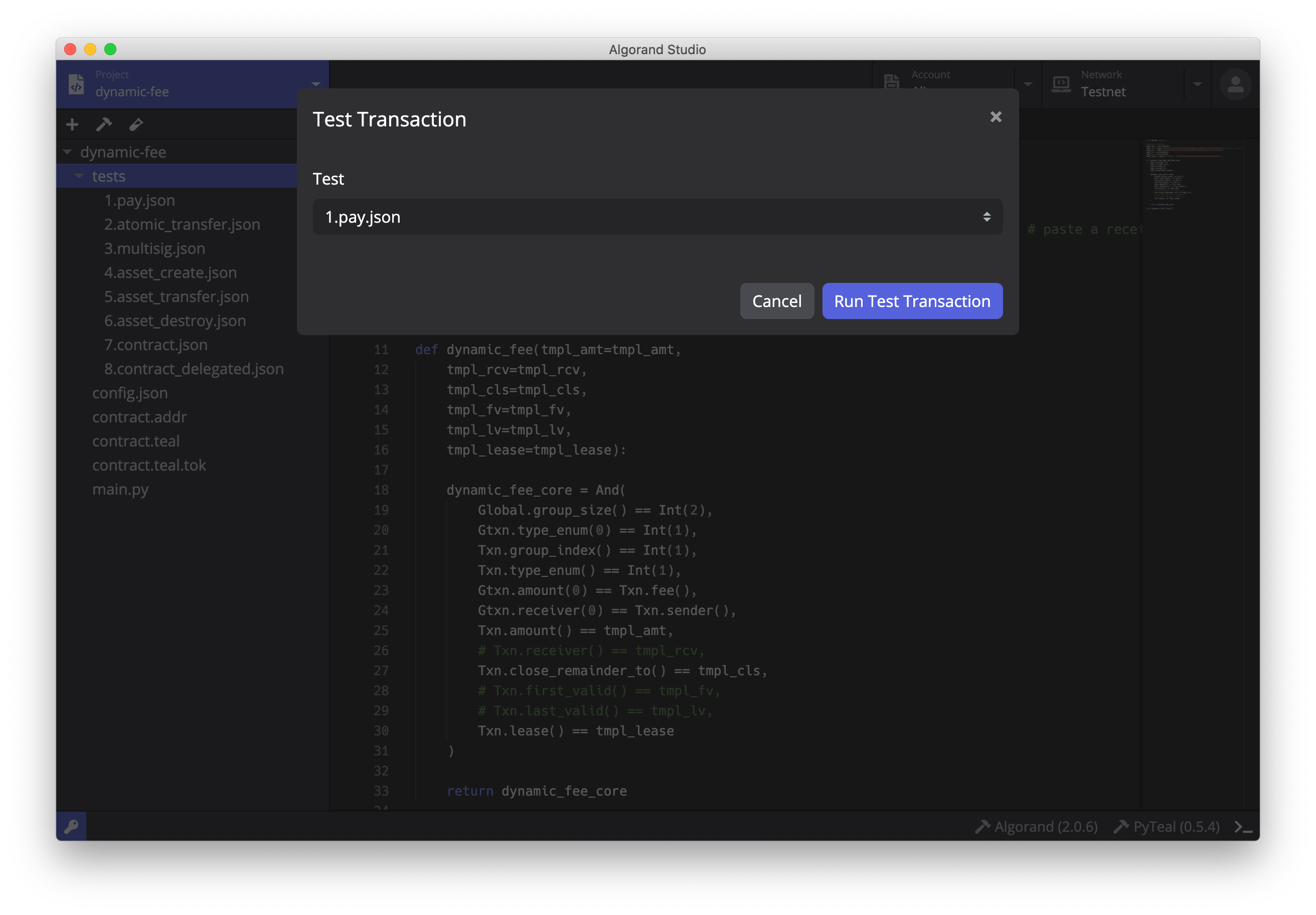Open the terminal icon in the status bar
1316x915 pixels.
coord(1244,826)
